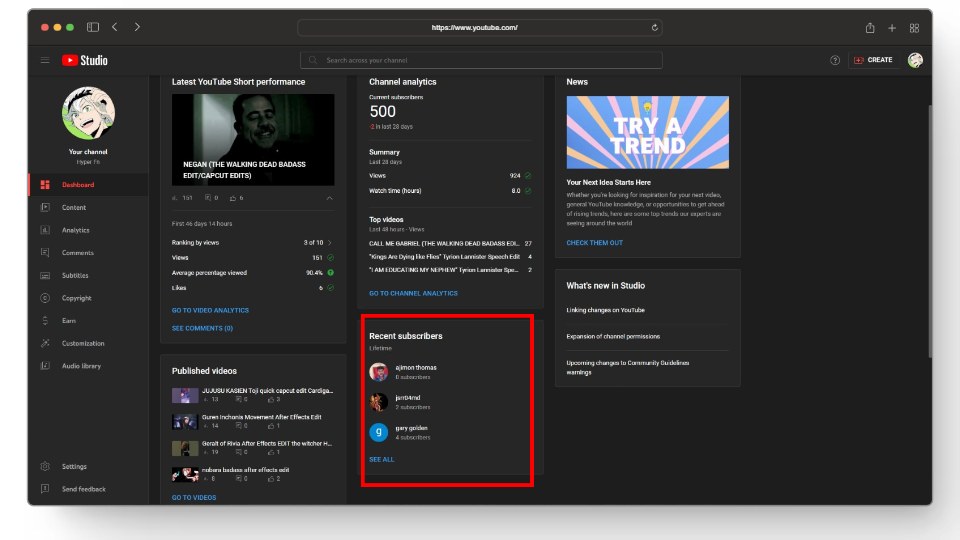Screen dimensions: 960x540
Task: Expand the Ranking by views arrow
Action: [330, 243]
